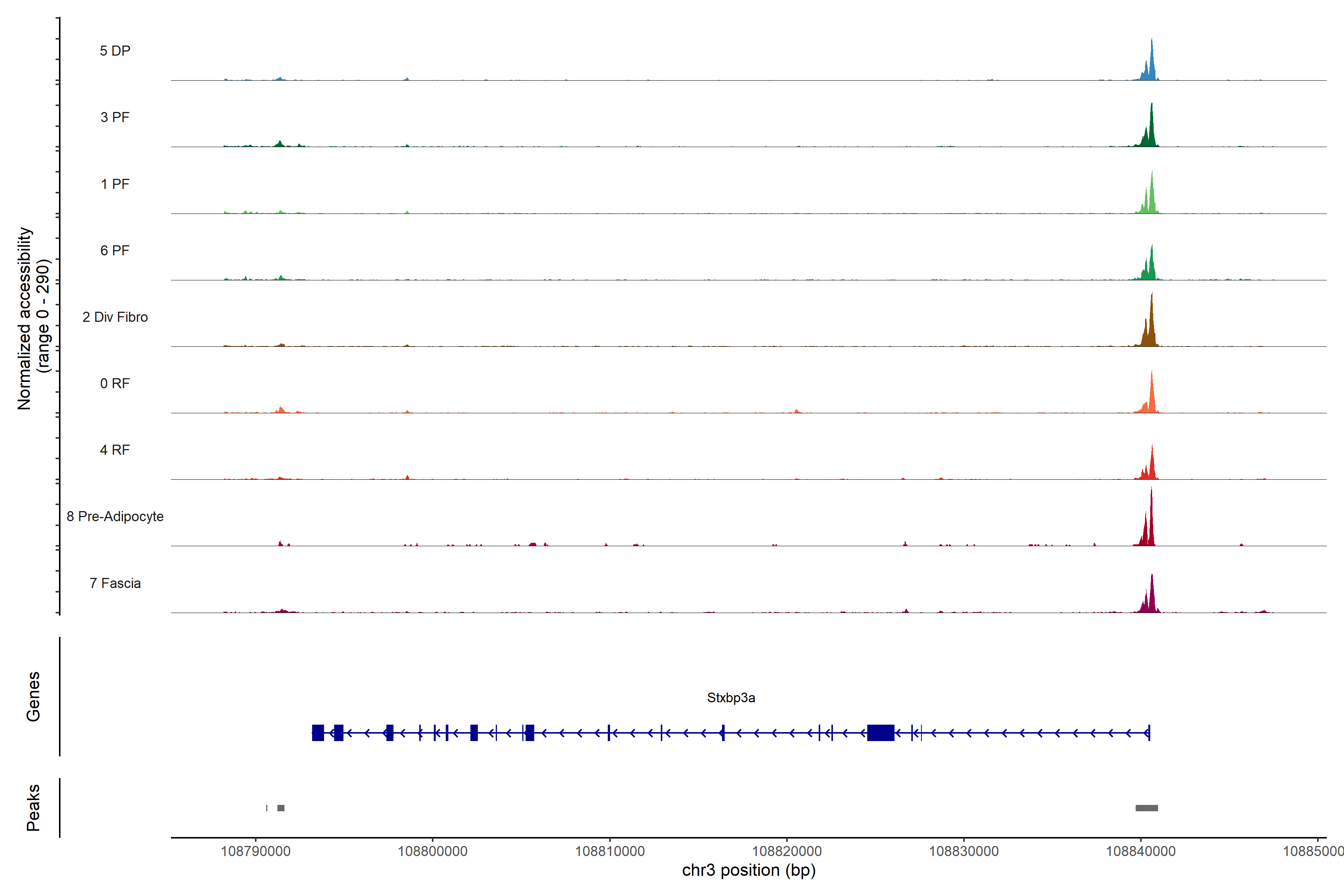Select the 2 Div Fibro label
This screenshot has width=1344, height=896.
[115, 317]
